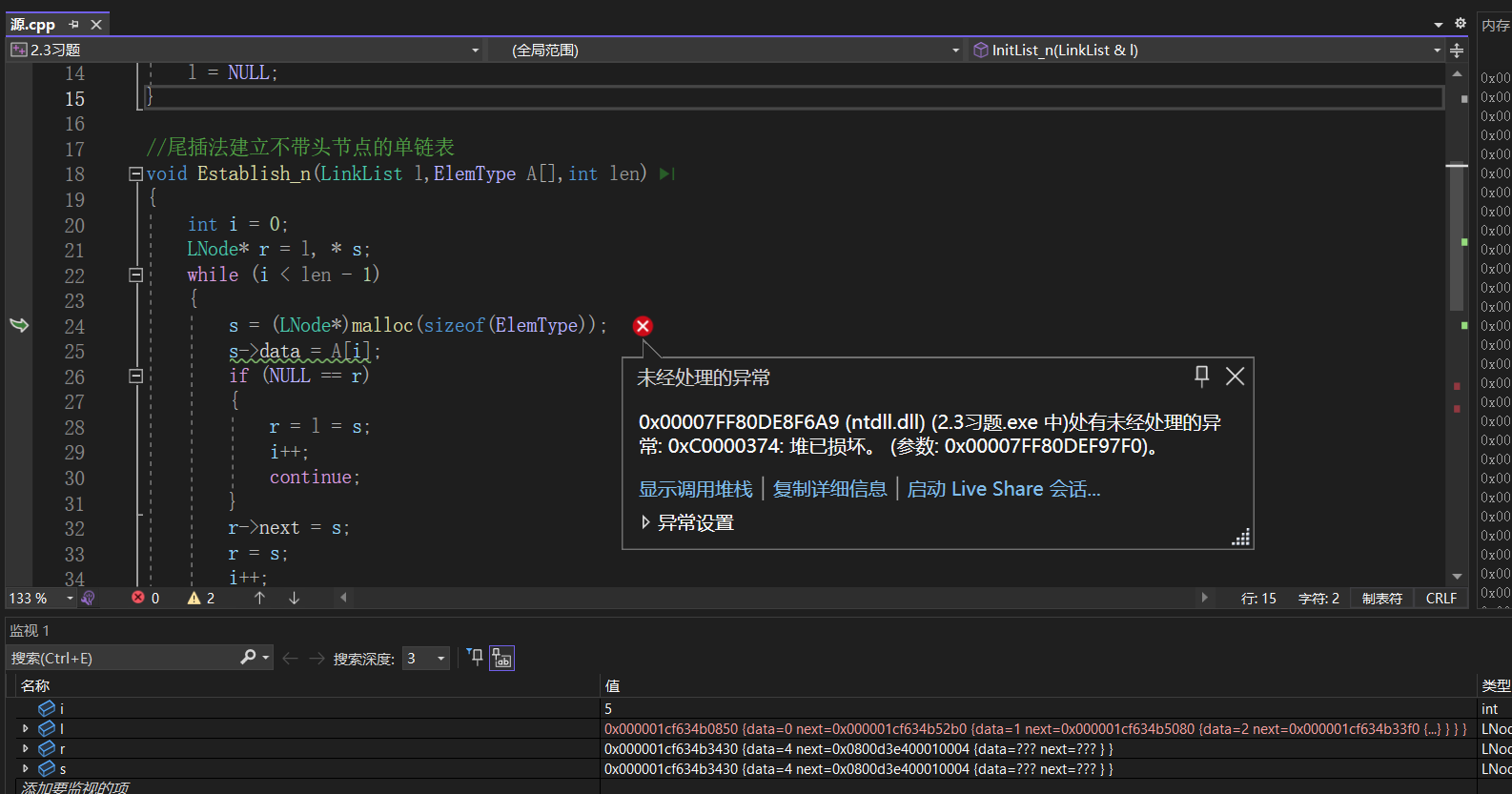Screen dimensions: 1512x794
Task: Toggle the filter-pinned watch items icon
Action: click(475, 657)
